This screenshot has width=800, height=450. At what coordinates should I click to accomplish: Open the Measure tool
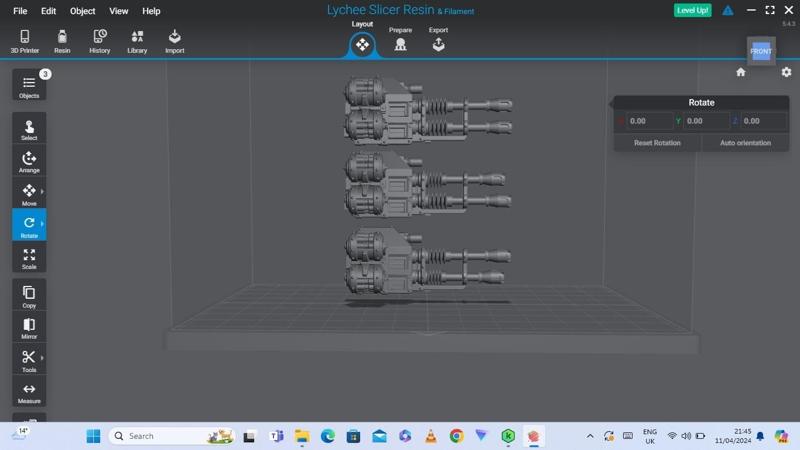pos(29,392)
